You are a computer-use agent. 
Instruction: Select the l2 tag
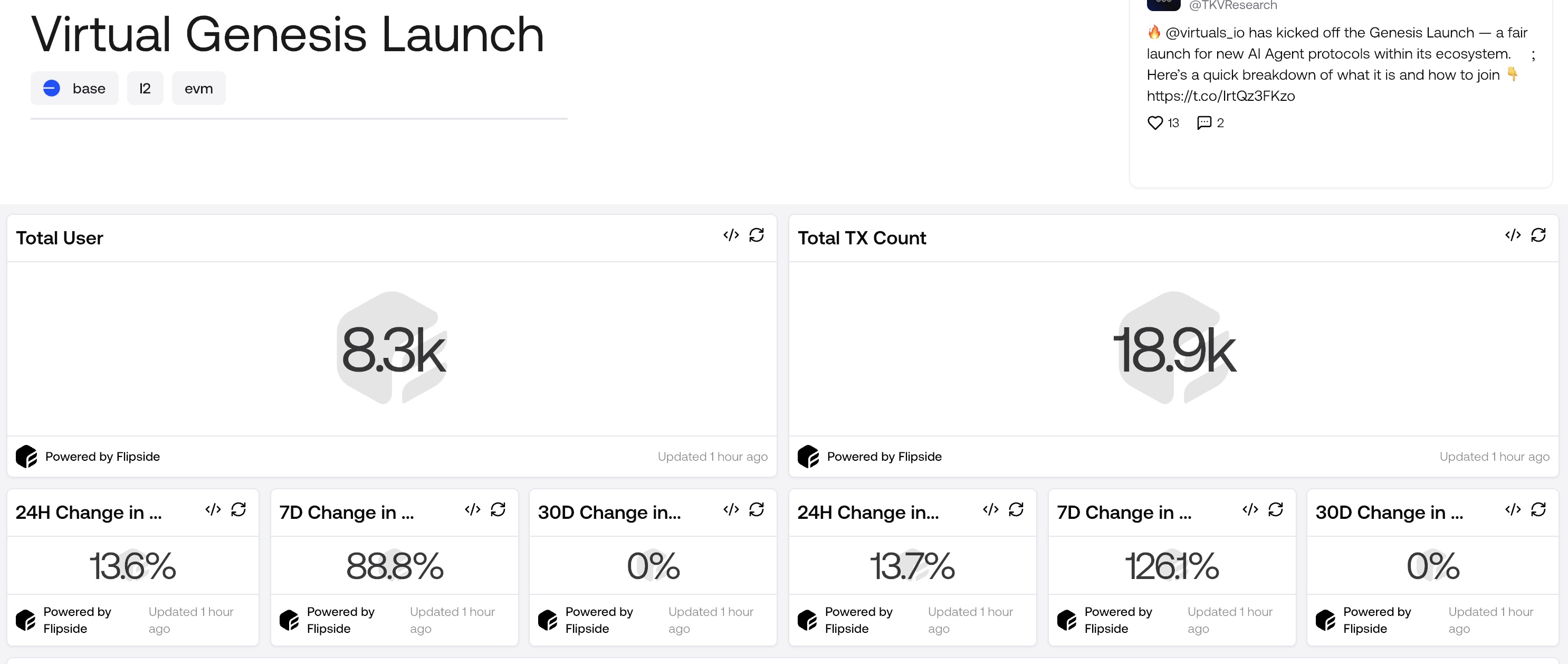tap(145, 88)
